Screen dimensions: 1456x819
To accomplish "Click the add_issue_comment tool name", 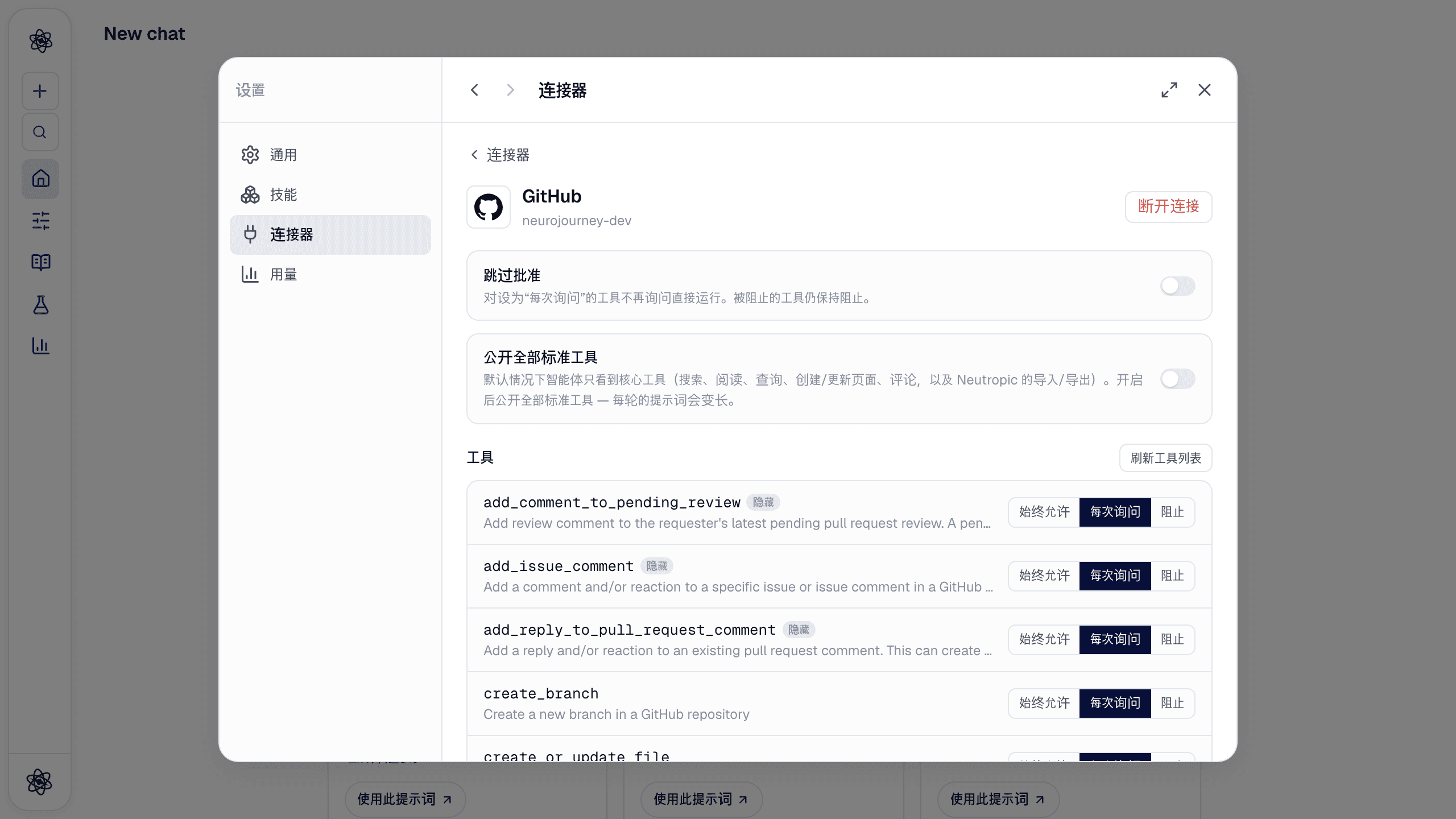I will click(559, 566).
